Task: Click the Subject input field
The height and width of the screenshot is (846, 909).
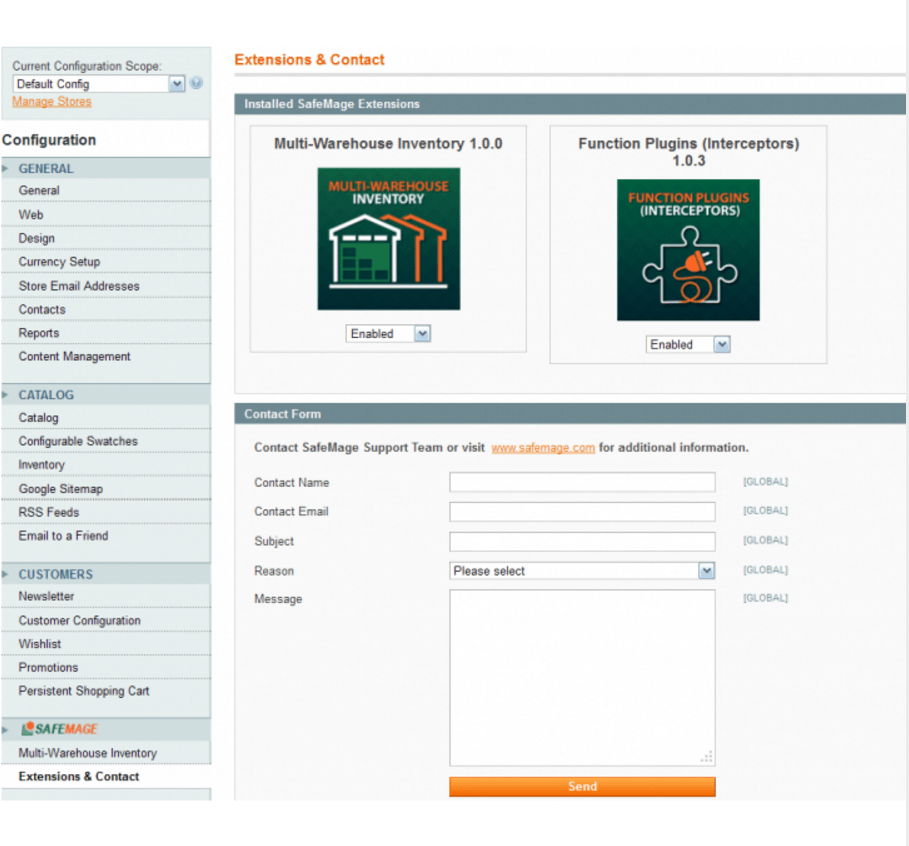Action: point(582,541)
